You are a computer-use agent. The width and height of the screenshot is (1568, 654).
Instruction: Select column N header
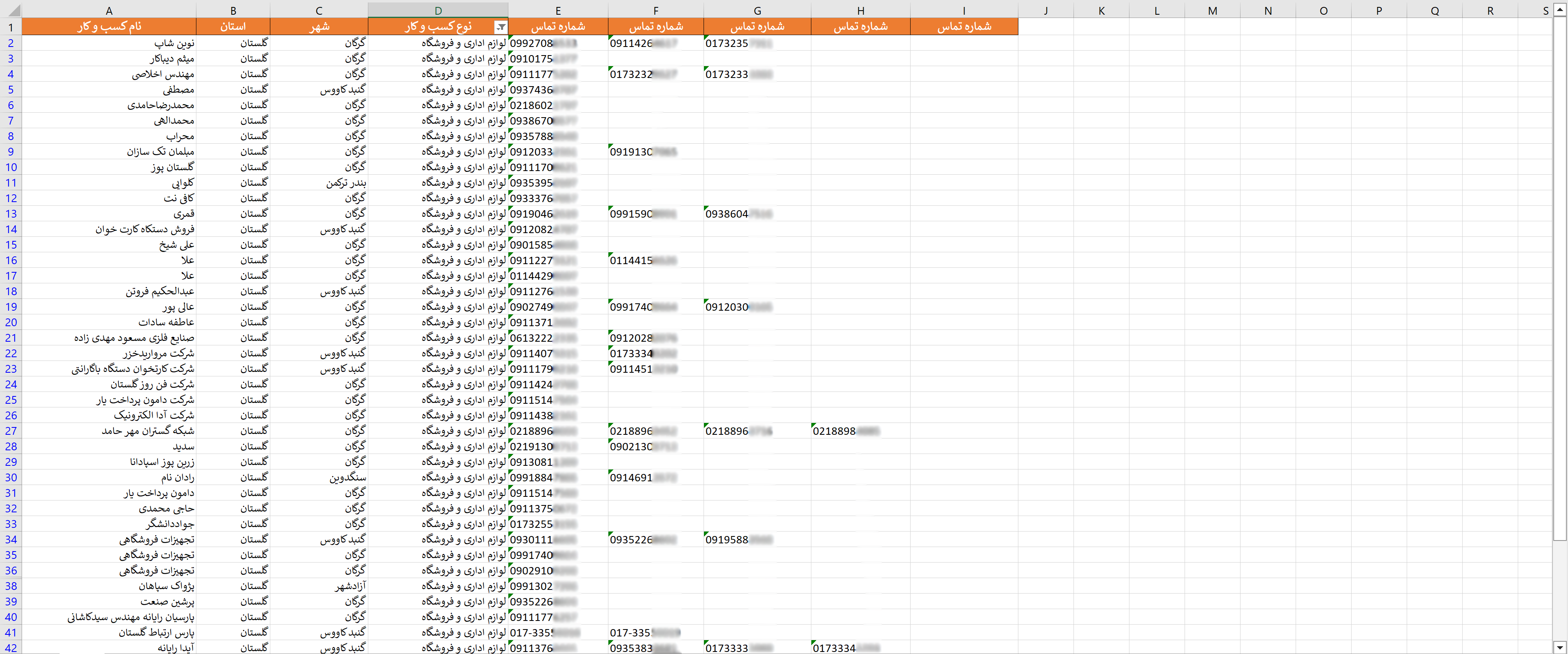[x=1268, y=10]
